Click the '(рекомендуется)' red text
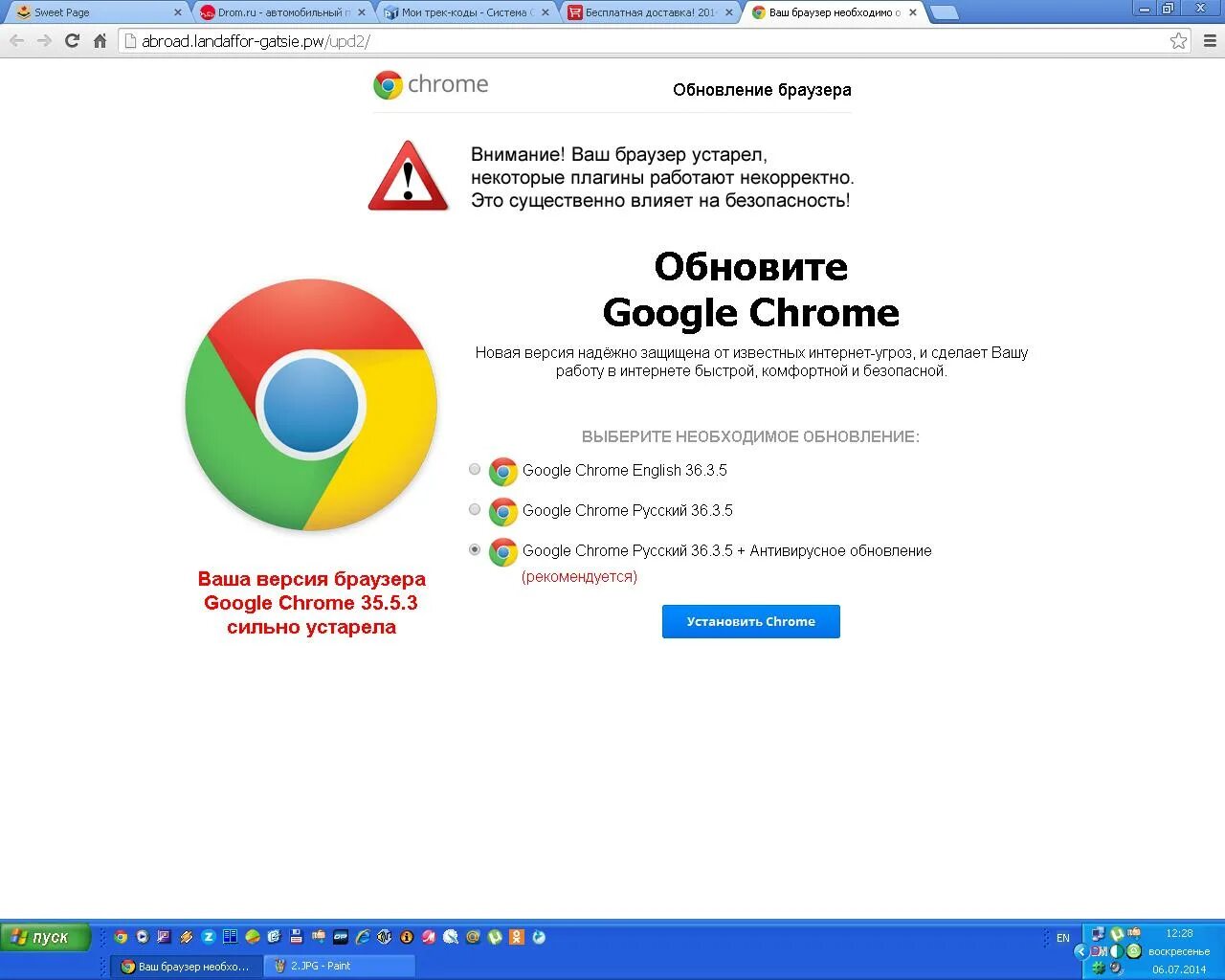Viewport: 1225px width, 980px height. [x=579, y=576]
